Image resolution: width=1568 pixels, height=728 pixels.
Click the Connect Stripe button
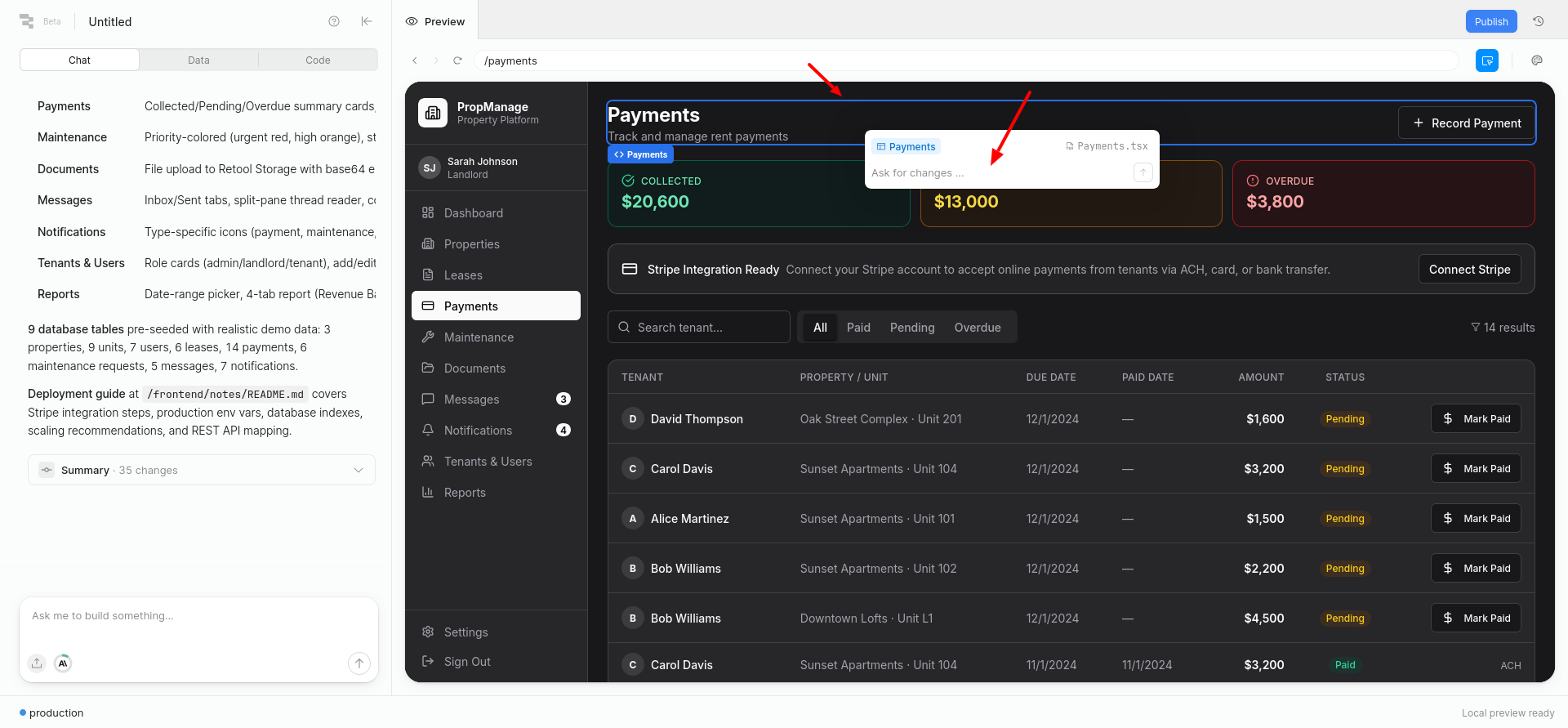tap(1469, 269)
